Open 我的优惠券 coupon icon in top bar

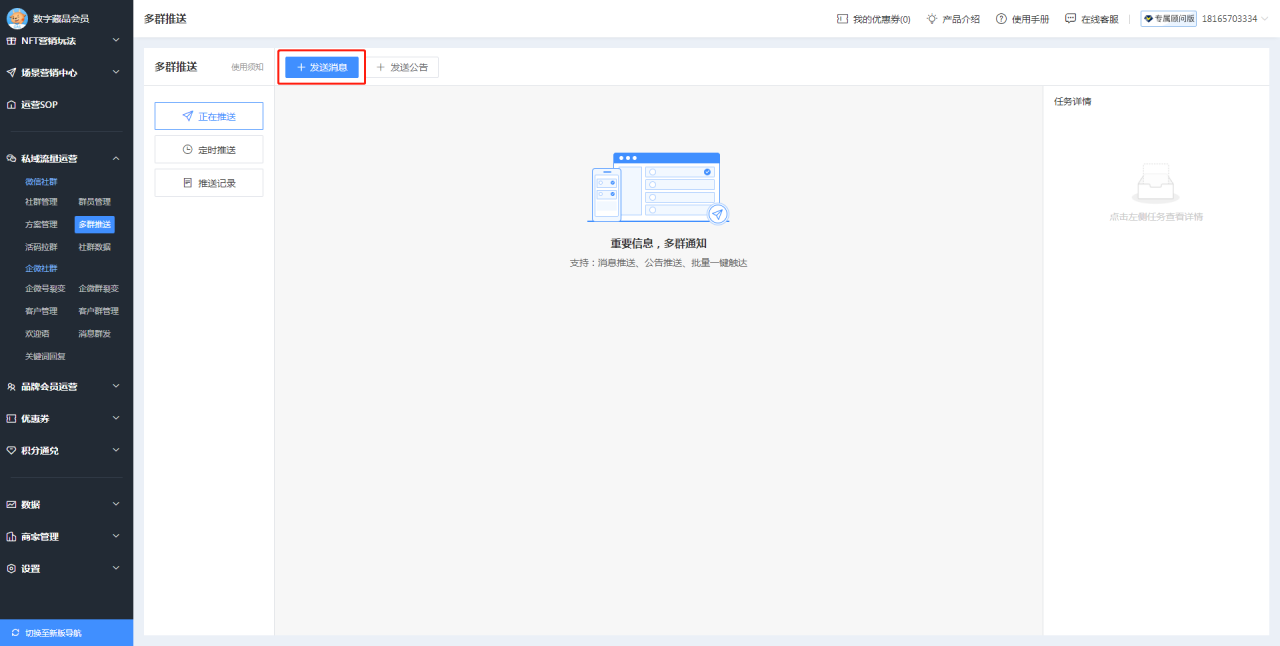tap(845, 18)
